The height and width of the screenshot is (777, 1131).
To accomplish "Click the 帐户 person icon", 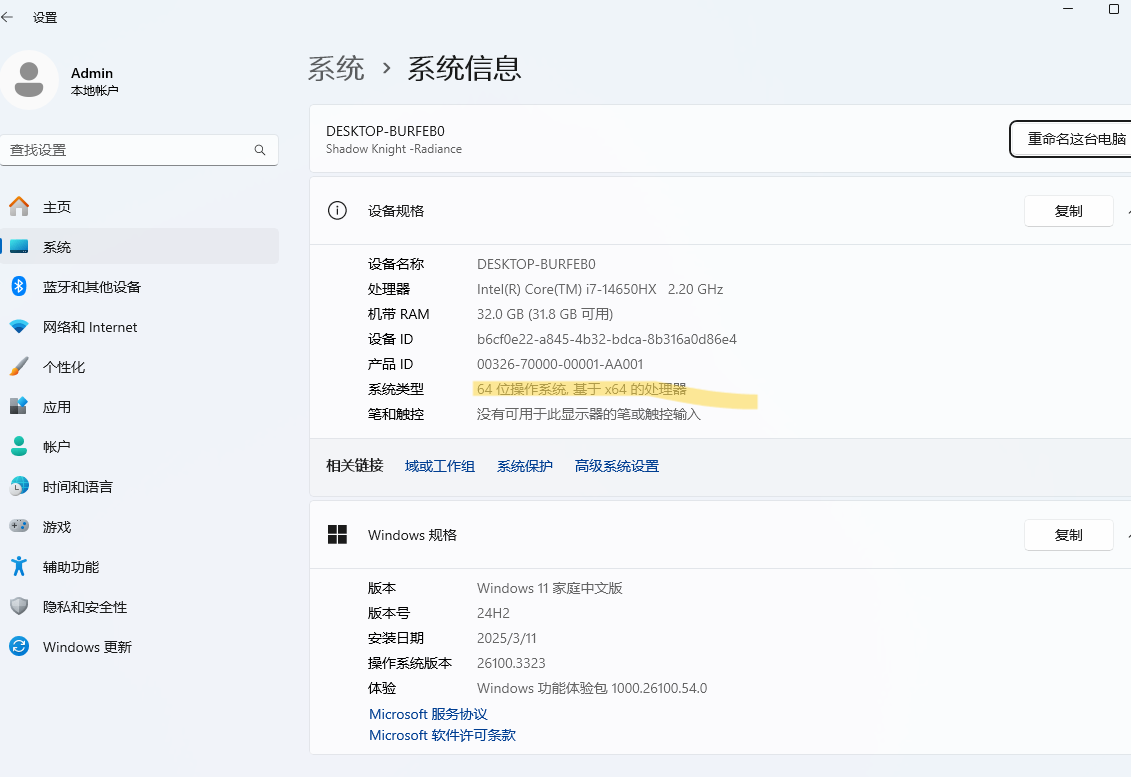I will click(19, 447).
